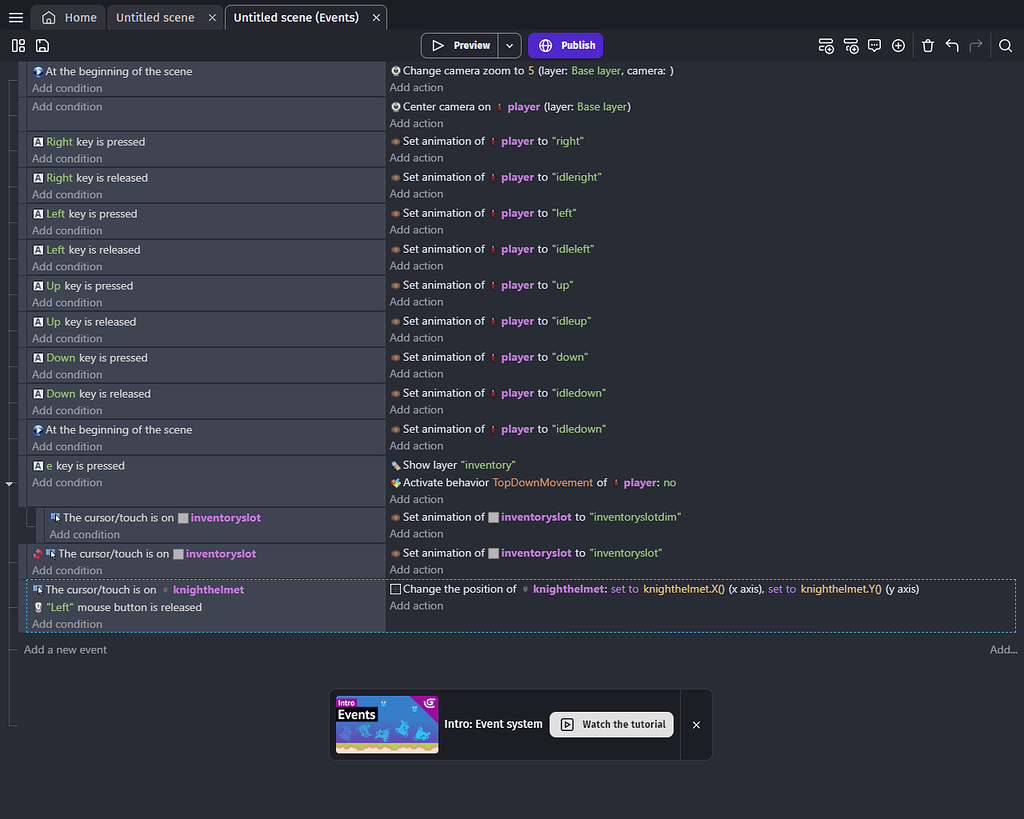Undo the last change with the undo arrow

(951, 45)
